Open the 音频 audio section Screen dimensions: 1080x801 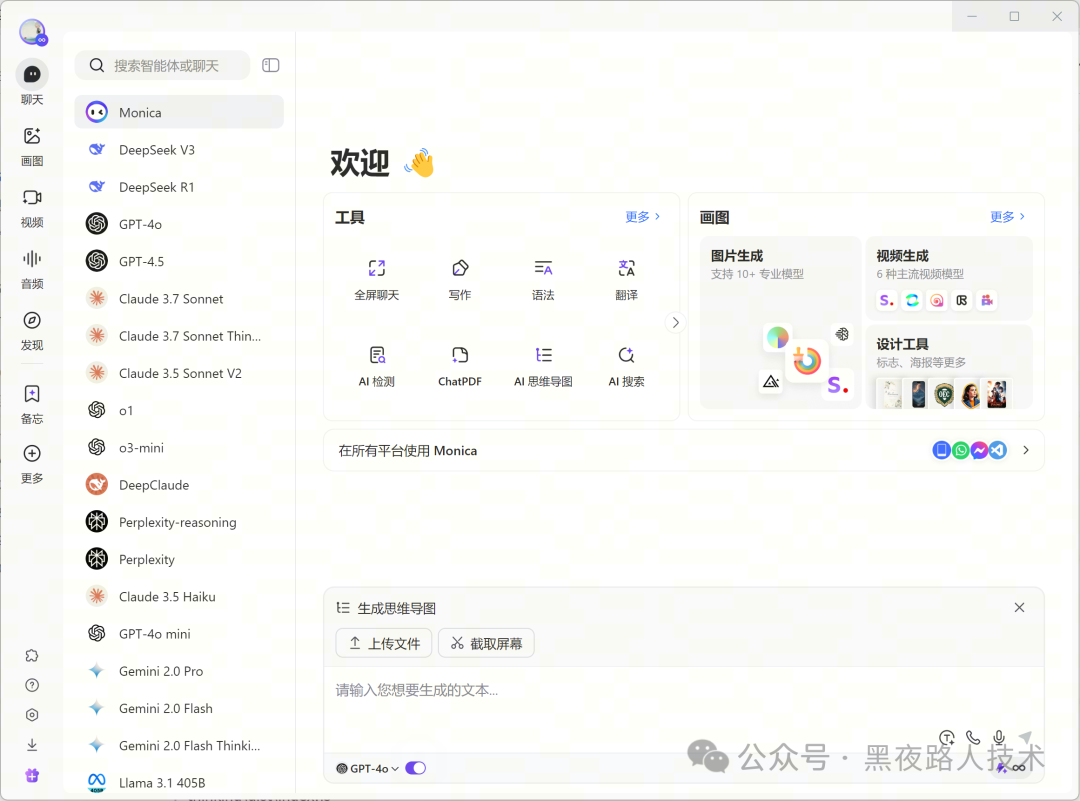tap(32, 269)
